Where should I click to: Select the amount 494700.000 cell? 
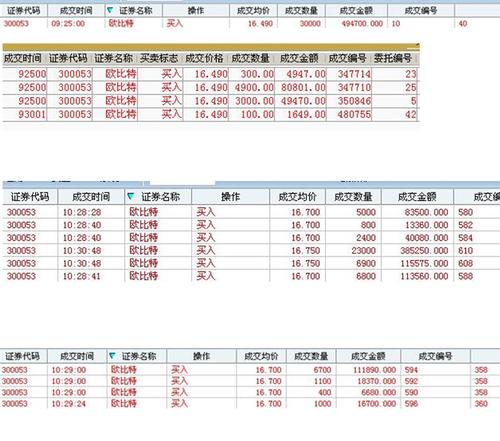coord(362,24)
